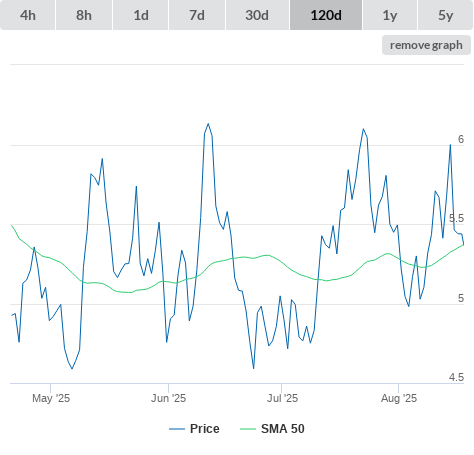
Task: Select the 4h time range tab
Action: point(28,15)
